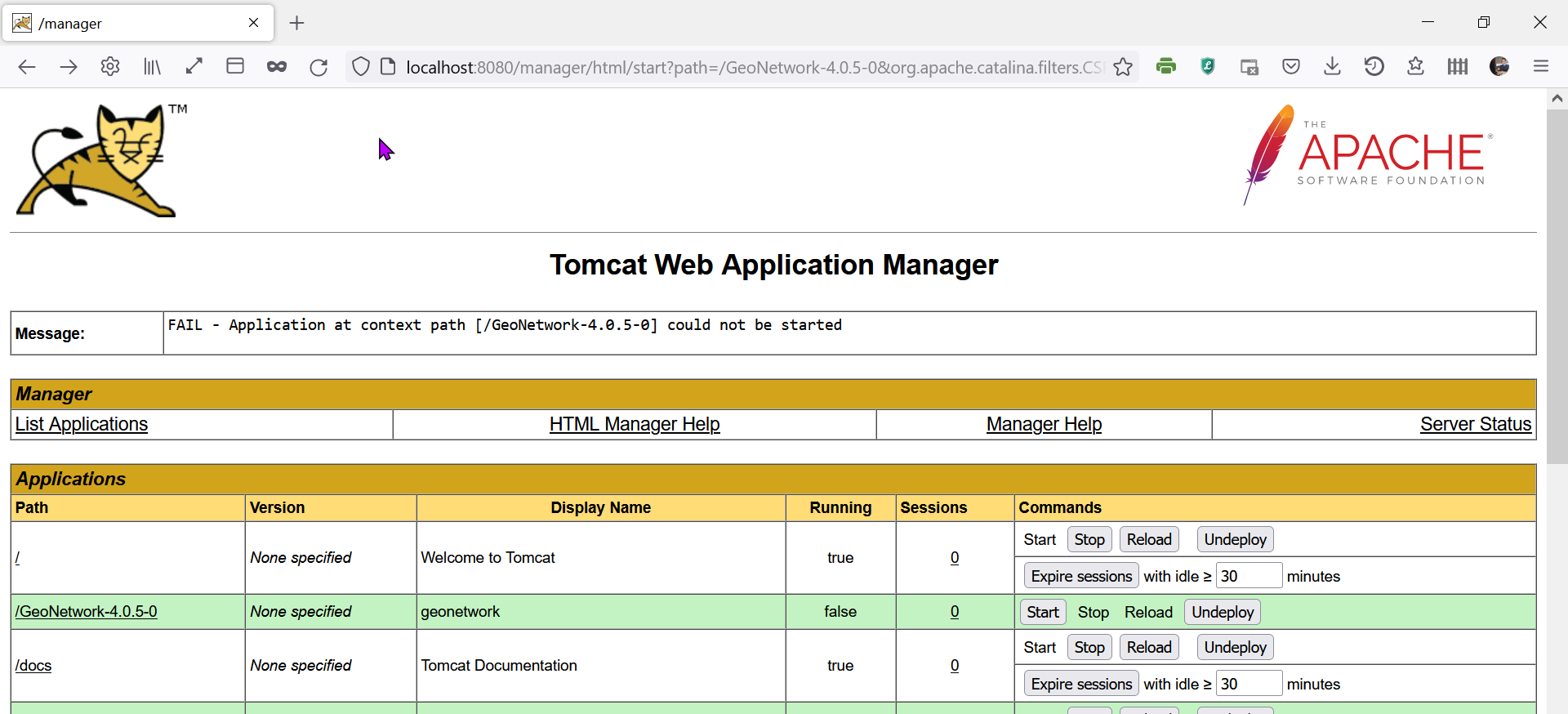This screenshot has height=714, width=1568.
Task: Open the green shield extension
Action: pyautogui.click(x=1208, y=67)
